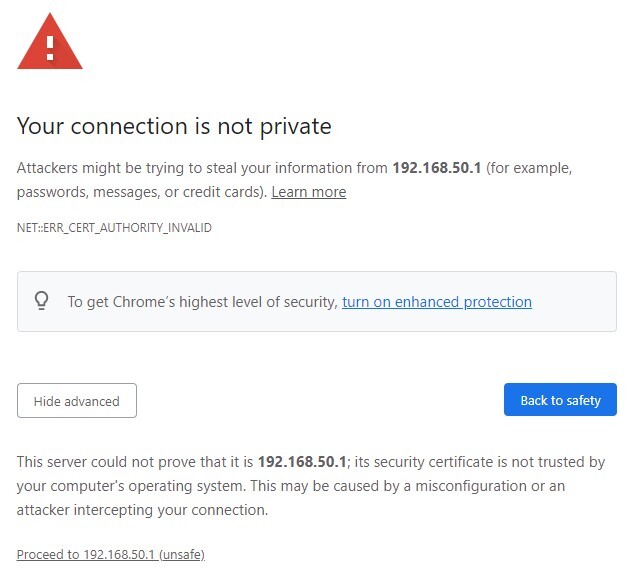Click the 'Your connection is not private' heading
Screen dimensions: 635x579
tap(174, 126)
